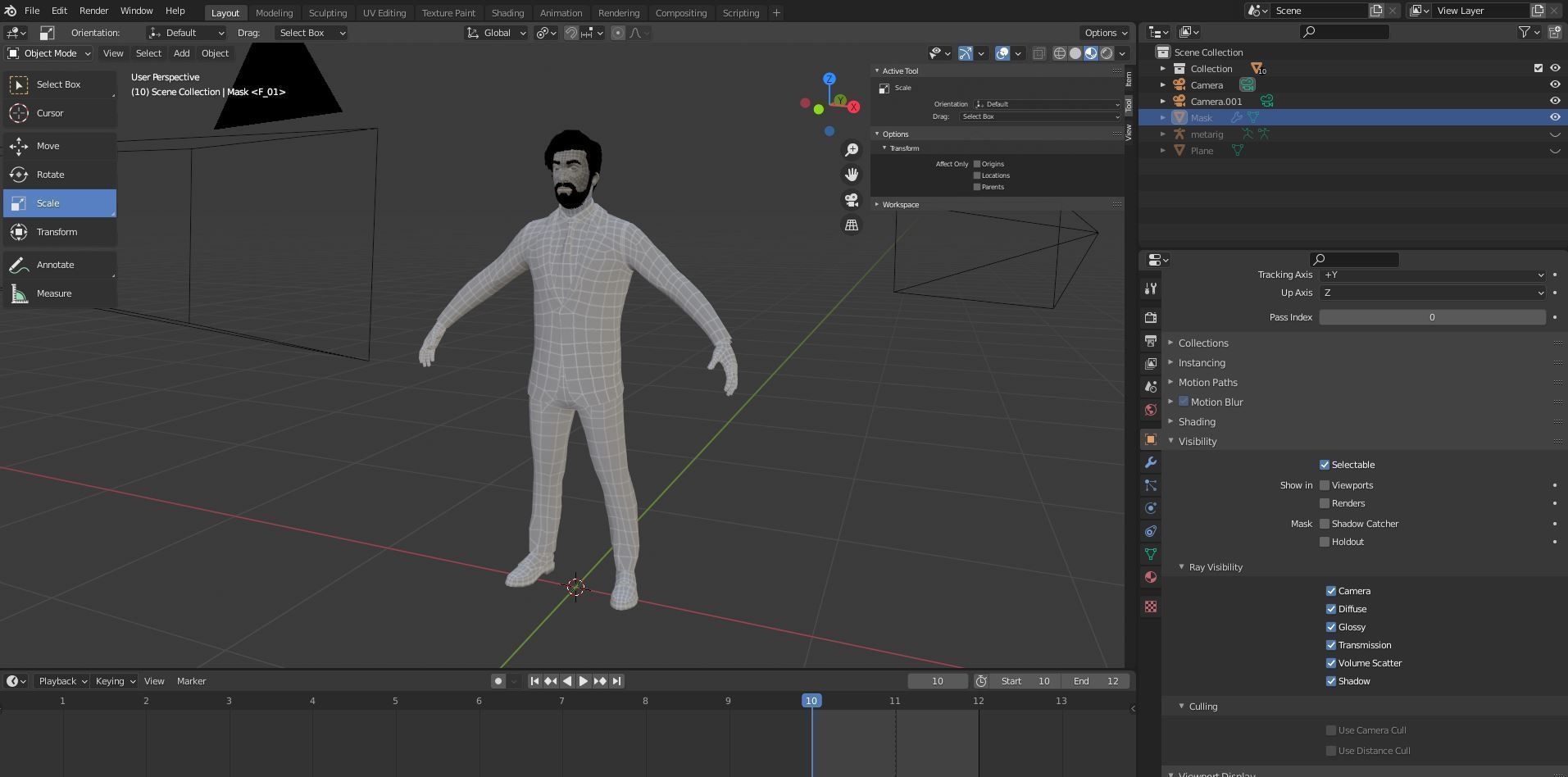The image size is (1568, 777).
Task: Expand Mask object in outliner
Action: click(1162, 118)
